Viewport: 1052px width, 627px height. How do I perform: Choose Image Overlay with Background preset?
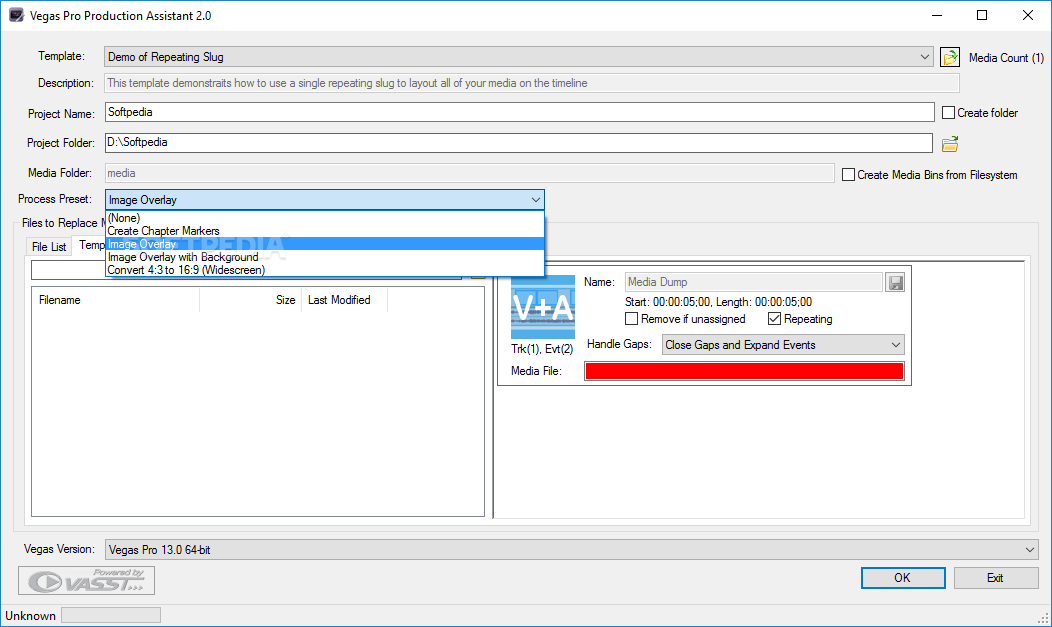325,257
